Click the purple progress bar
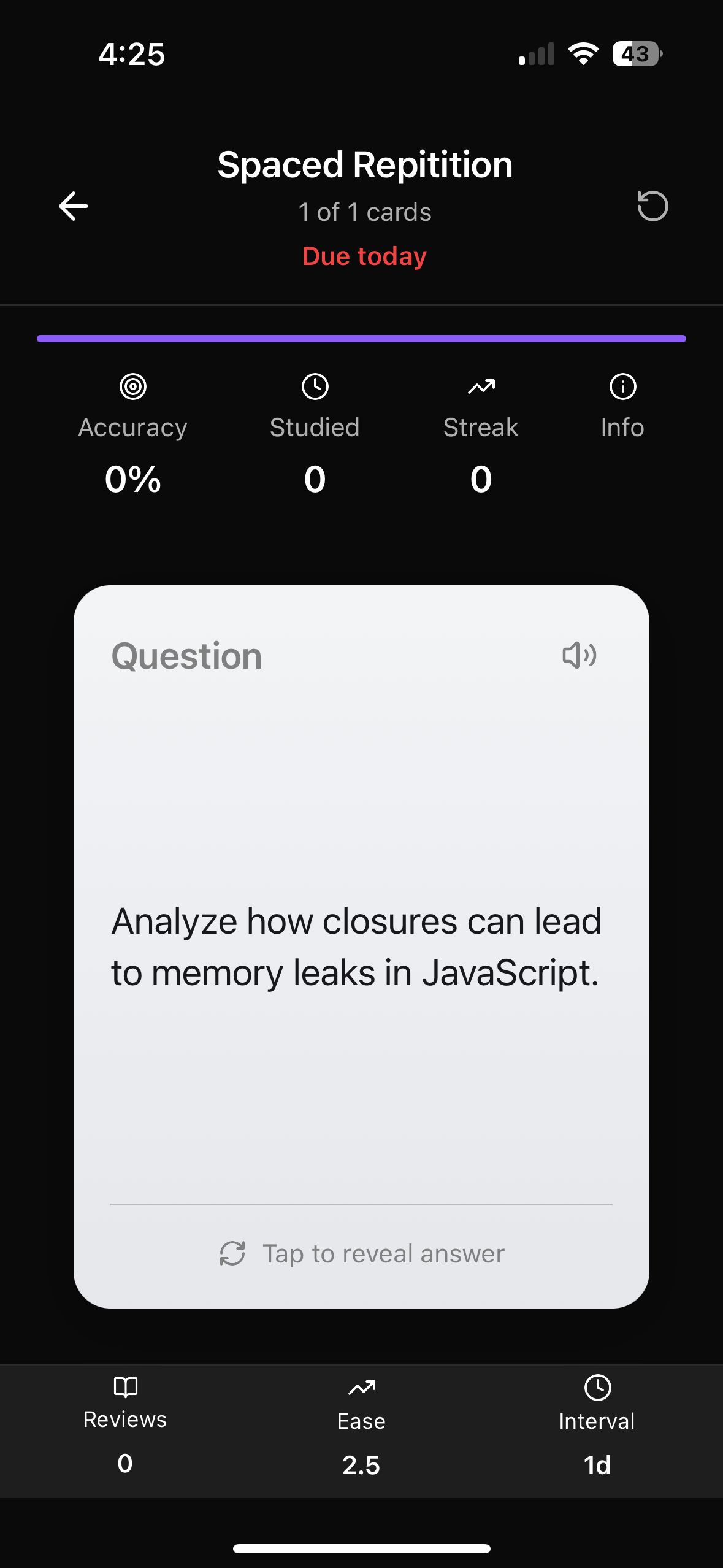This screenshot has height=1568, width=723. click(361, 338)
